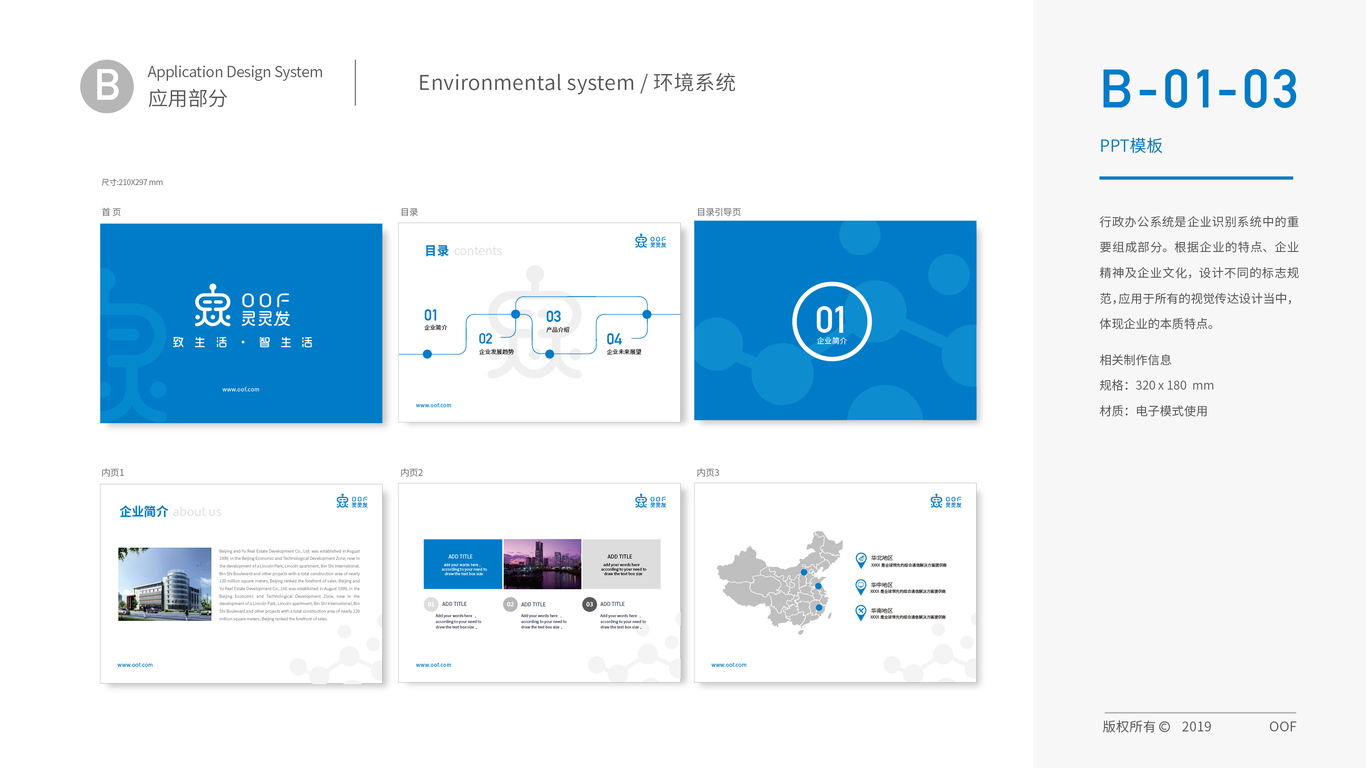
Task: Click ADD TITLE beside the 02 circle
Action: tap(533, 604)
